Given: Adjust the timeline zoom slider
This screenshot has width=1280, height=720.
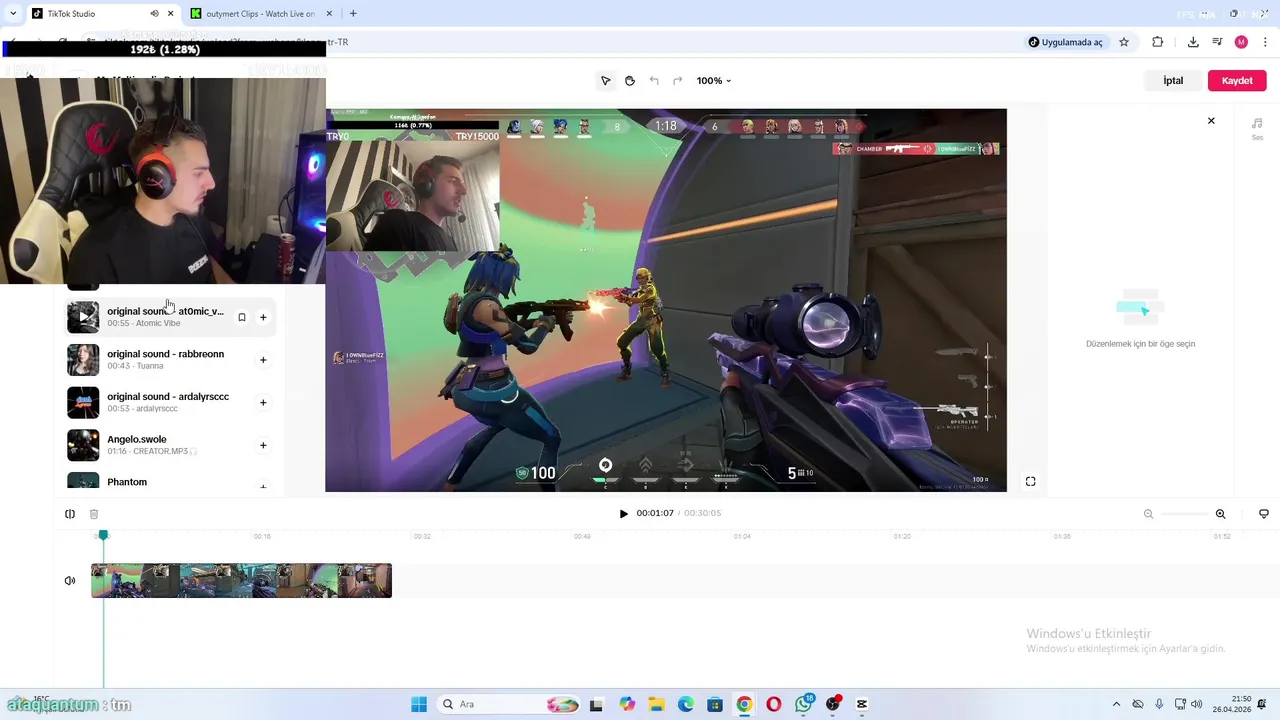Looking at the screenshot, I should click(1184, 514).
